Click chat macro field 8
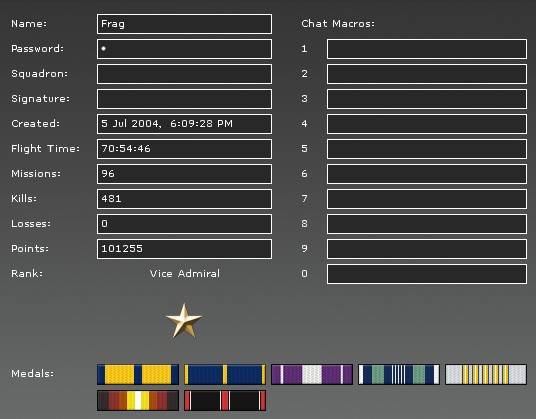The height and width of the screenshot is (419, 536). coord(427,224)
